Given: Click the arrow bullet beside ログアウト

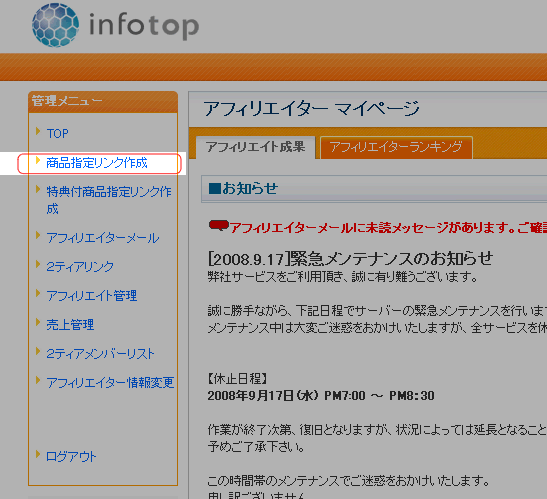Looking at the screenshot, I should [x=38, y=454].
